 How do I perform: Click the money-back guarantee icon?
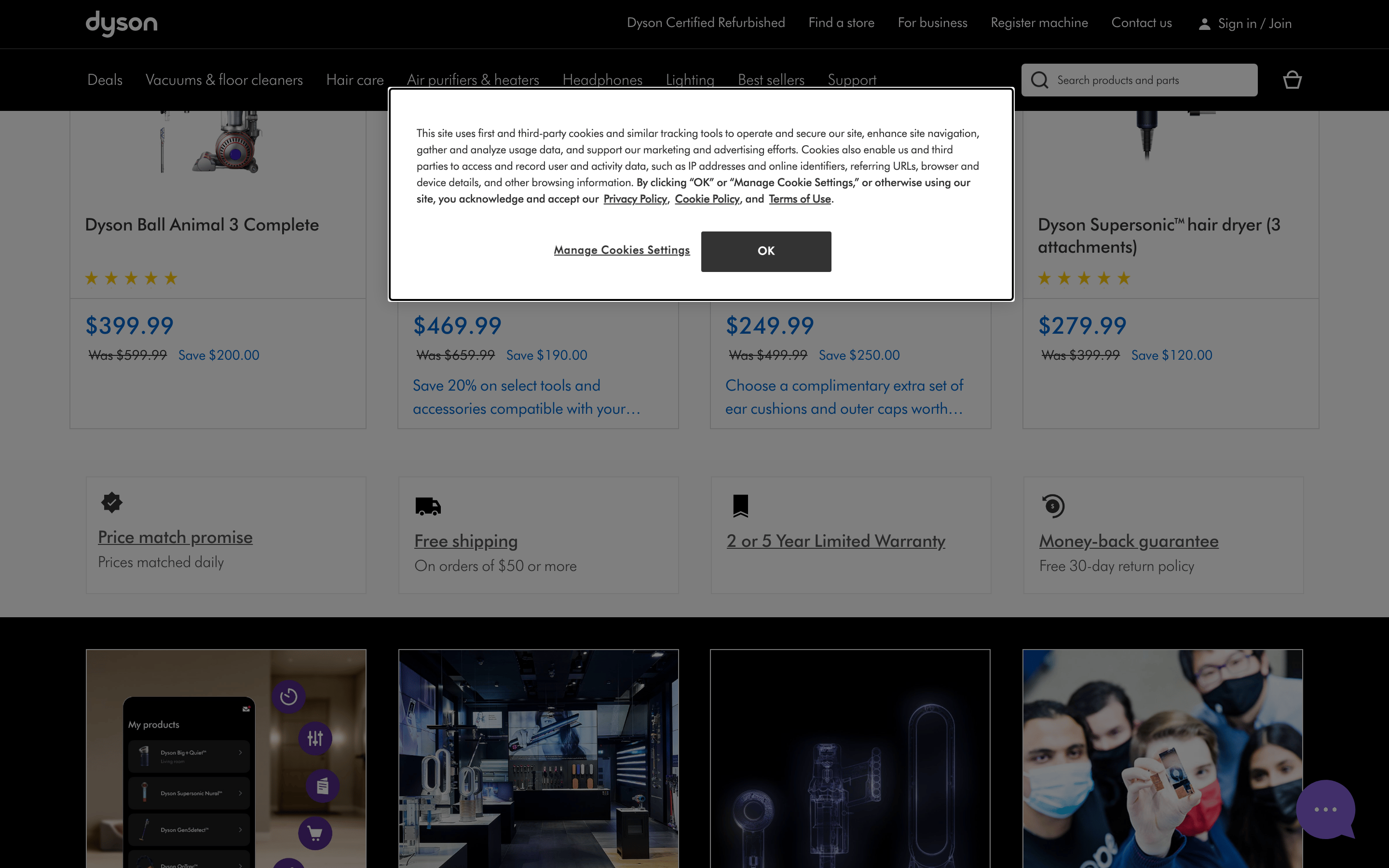coord(1053,506)
